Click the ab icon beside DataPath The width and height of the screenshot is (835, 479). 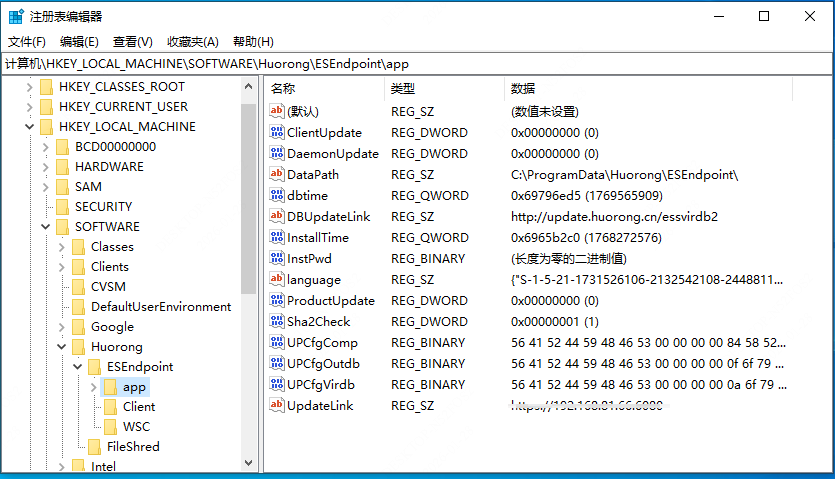click(x=276, y=174)
